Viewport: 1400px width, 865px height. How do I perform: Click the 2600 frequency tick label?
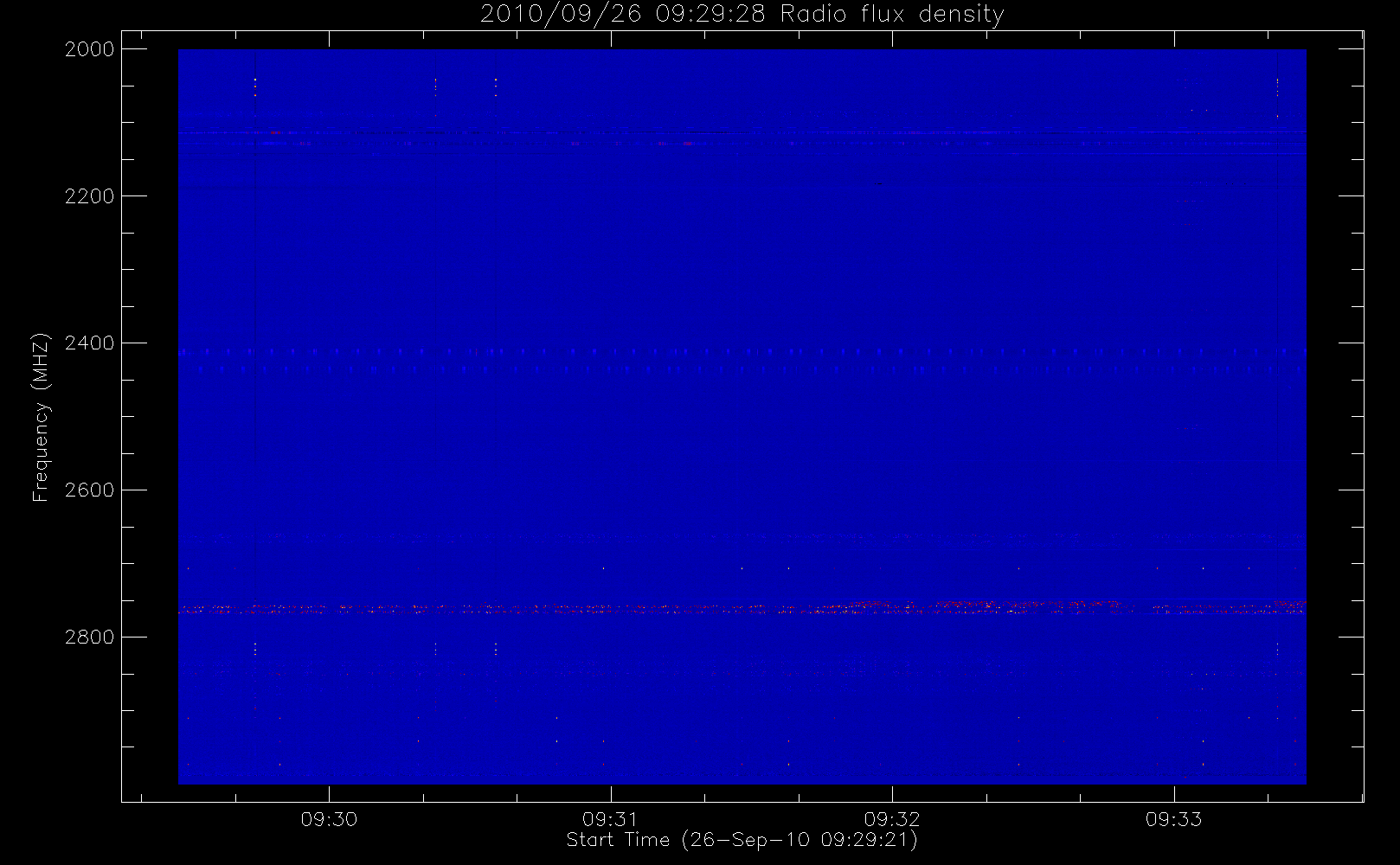point(90,490)
